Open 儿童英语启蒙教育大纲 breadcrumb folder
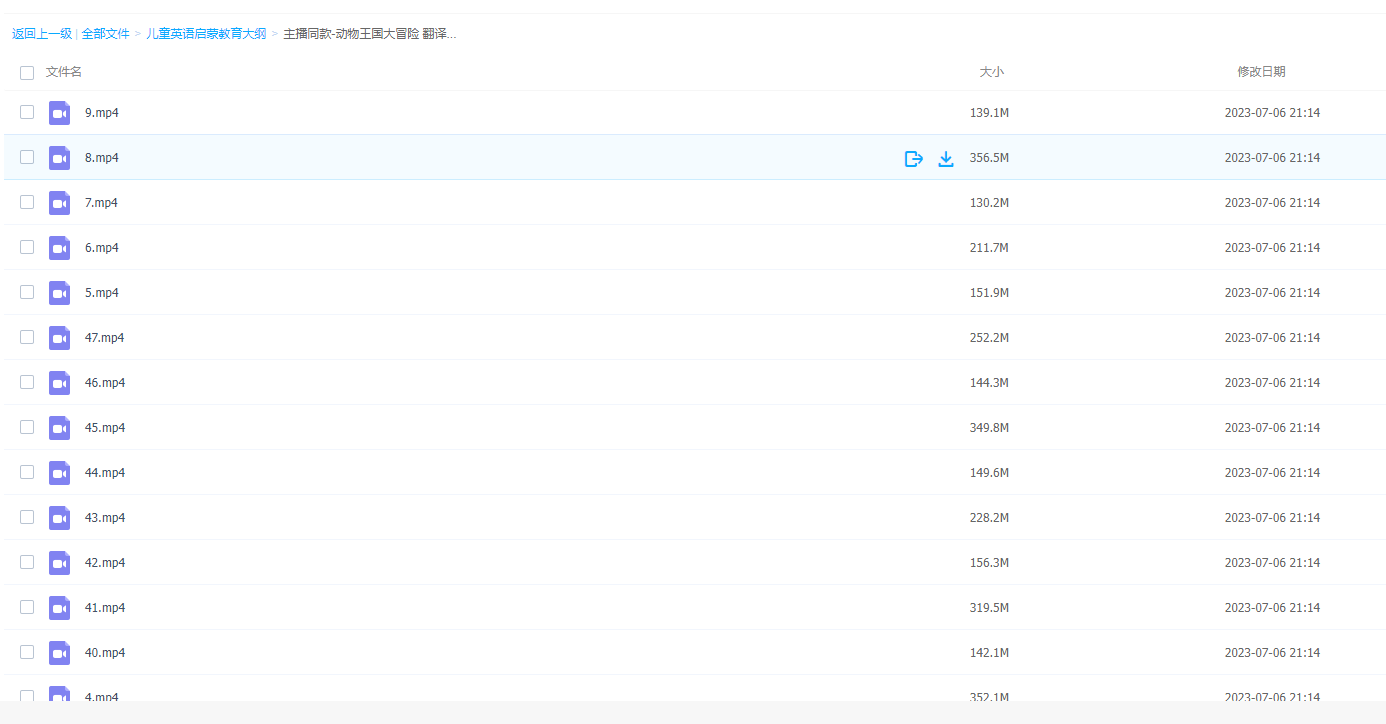This screenshot has height=724, width=1386. [x=206, y=34]
